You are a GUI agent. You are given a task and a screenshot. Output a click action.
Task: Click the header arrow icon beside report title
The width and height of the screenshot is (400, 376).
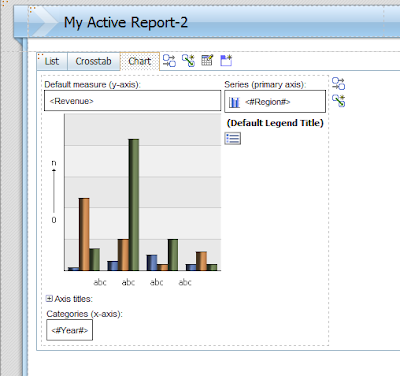[x=44, y=22]
